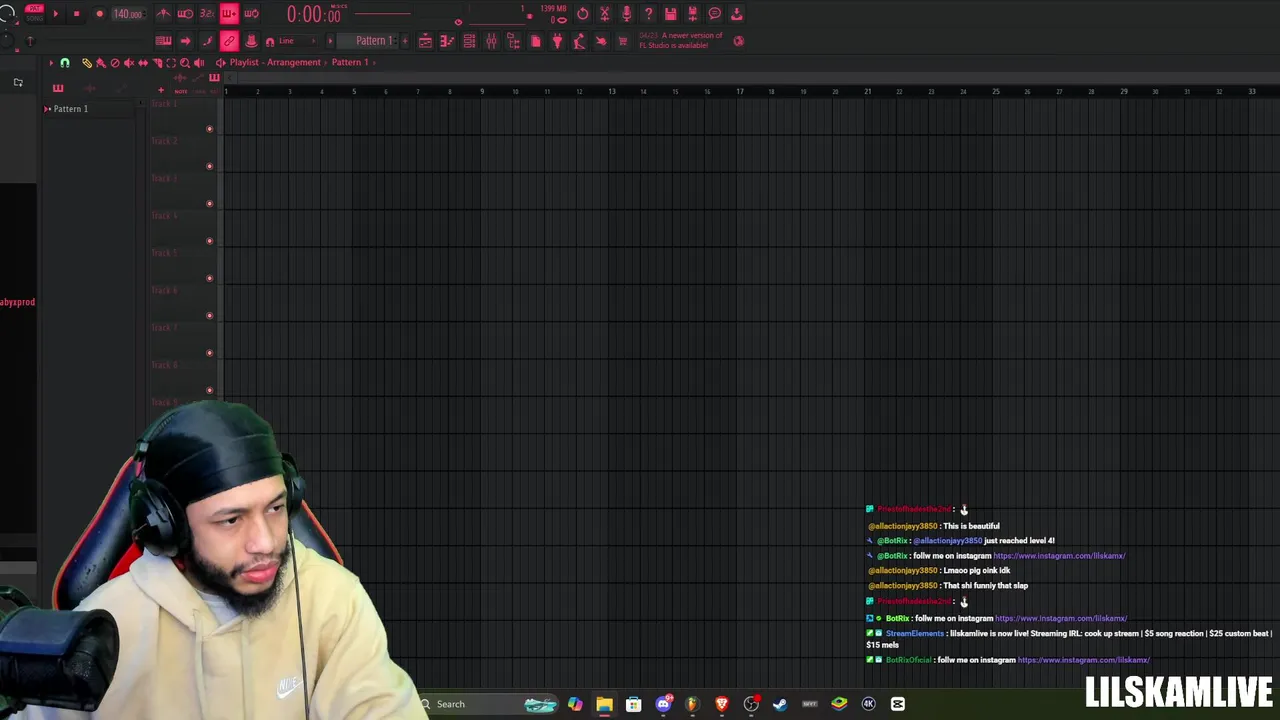Click Playlist - Arrangement breadcrumb

click(275, 62)
